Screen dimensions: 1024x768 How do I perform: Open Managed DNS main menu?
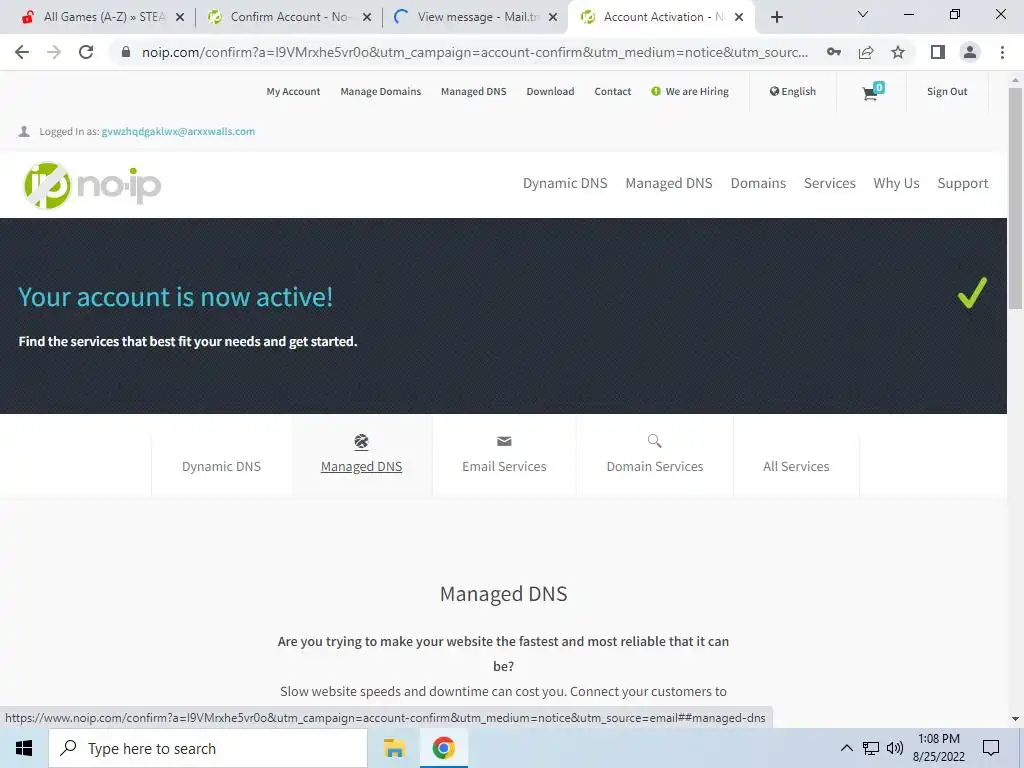(x=669, y=184)
